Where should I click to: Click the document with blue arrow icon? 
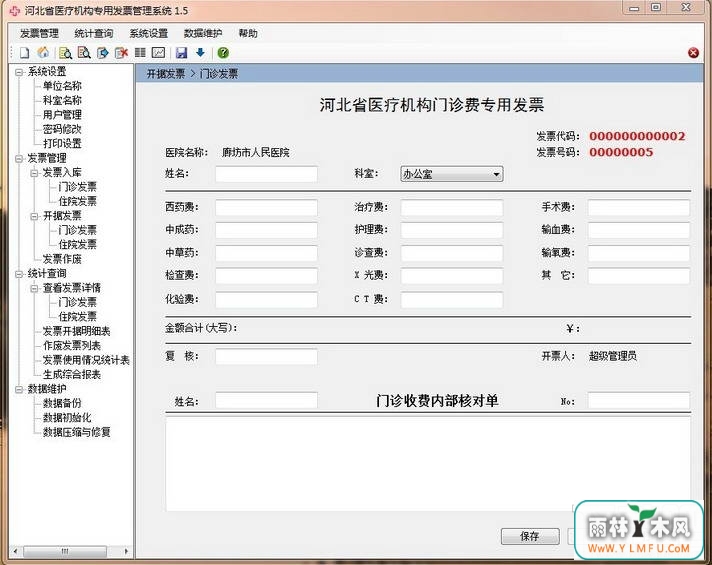tap(103, 53)
